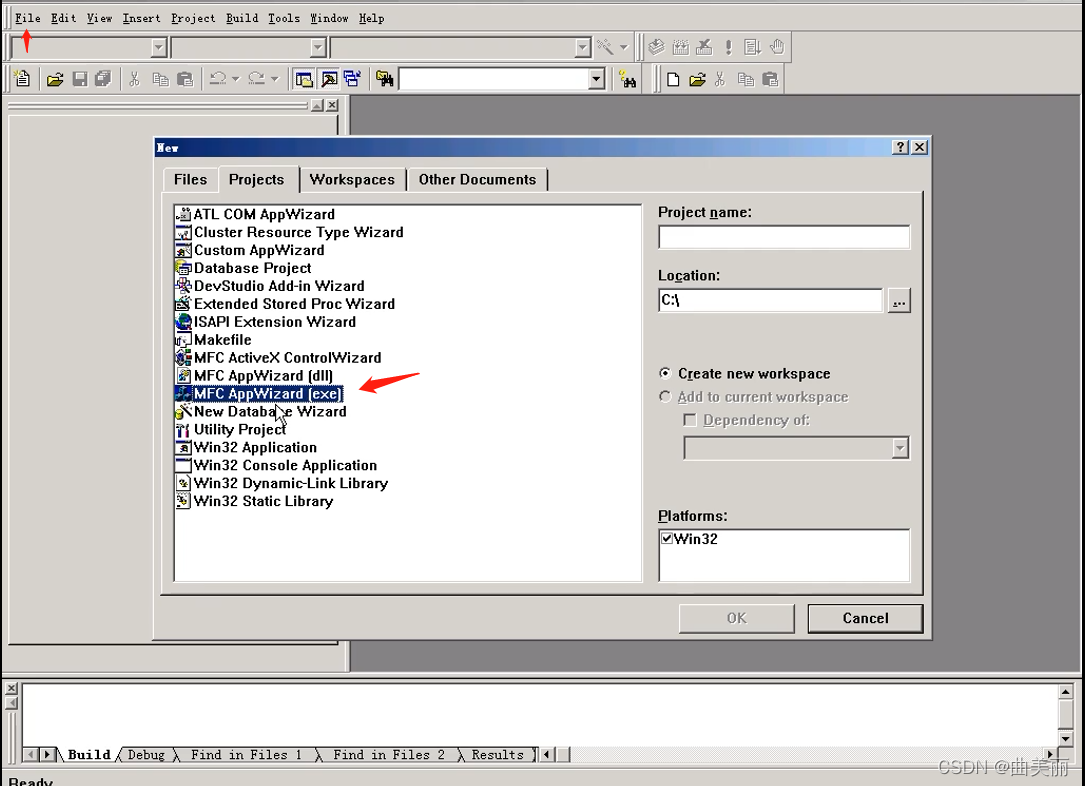Open the Redo history dropdown arrow
The image size is (1085, 786).
tap(274, 79)
